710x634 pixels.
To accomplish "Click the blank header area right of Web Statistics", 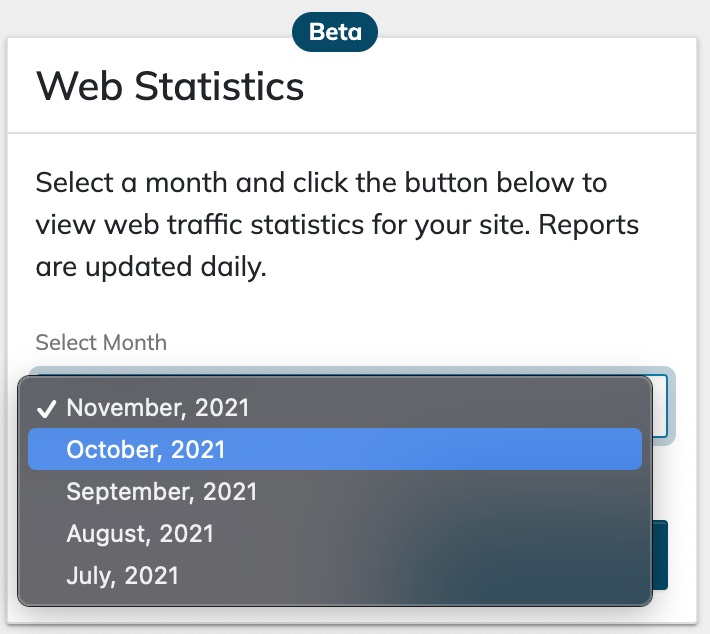I will (x=500, y=86).
